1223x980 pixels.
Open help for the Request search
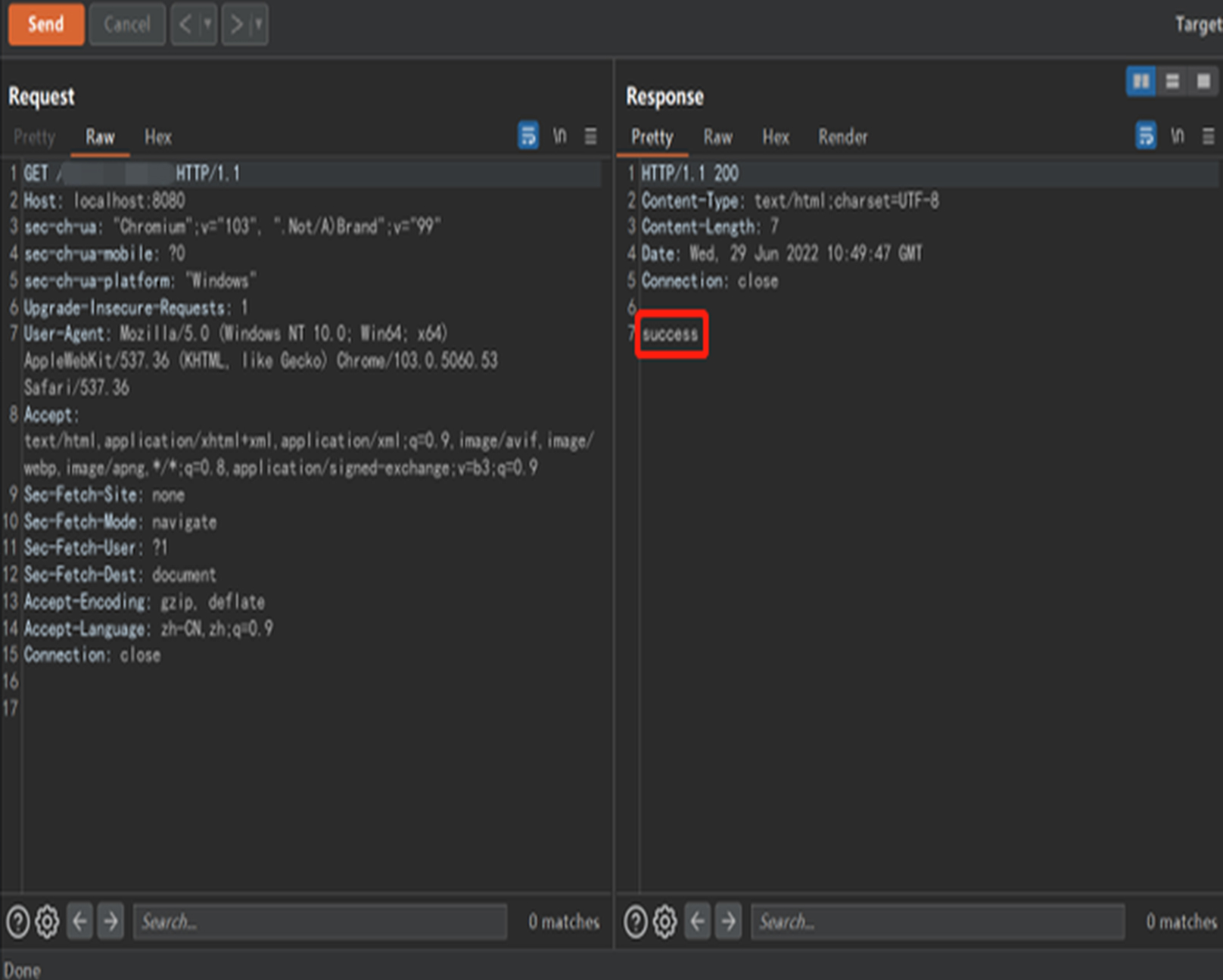(18, 922)
